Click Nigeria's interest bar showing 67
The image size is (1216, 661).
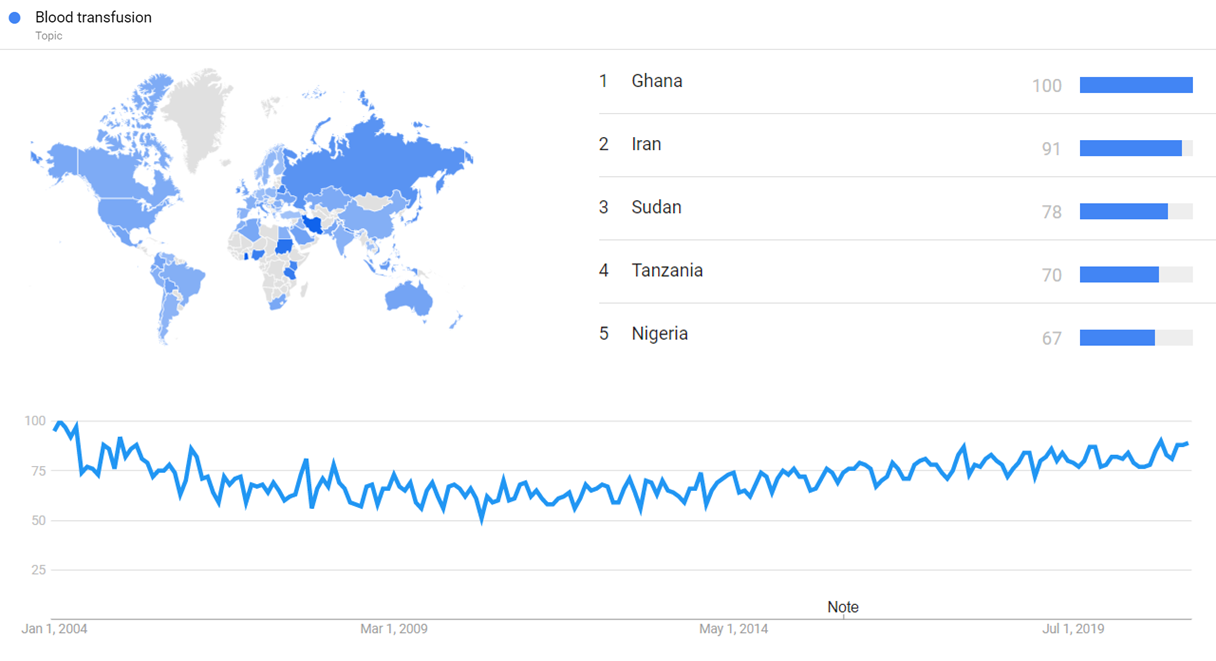pyautogui.click(x=1118, y=338)
